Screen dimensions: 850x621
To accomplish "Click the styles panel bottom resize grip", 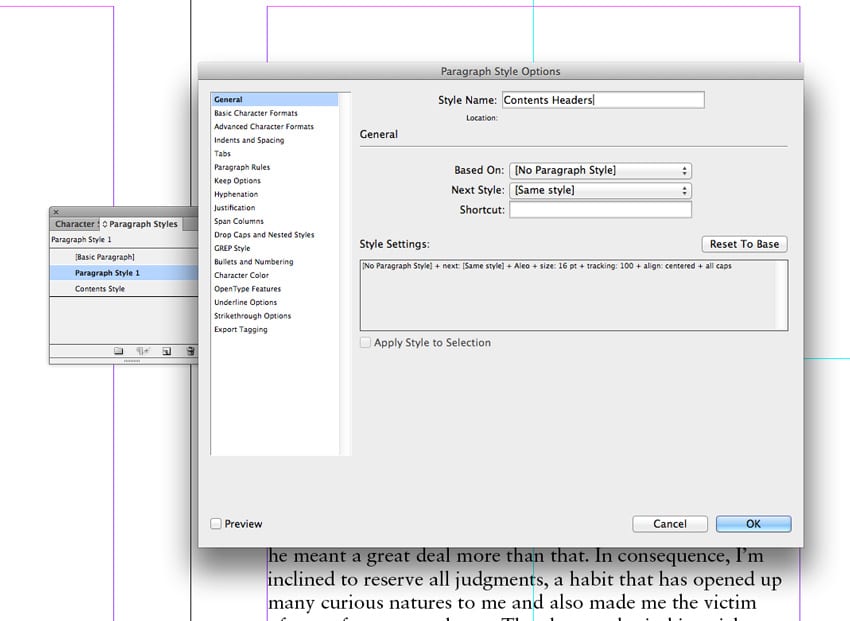I will pyautogui.click(x=132, y=361).
